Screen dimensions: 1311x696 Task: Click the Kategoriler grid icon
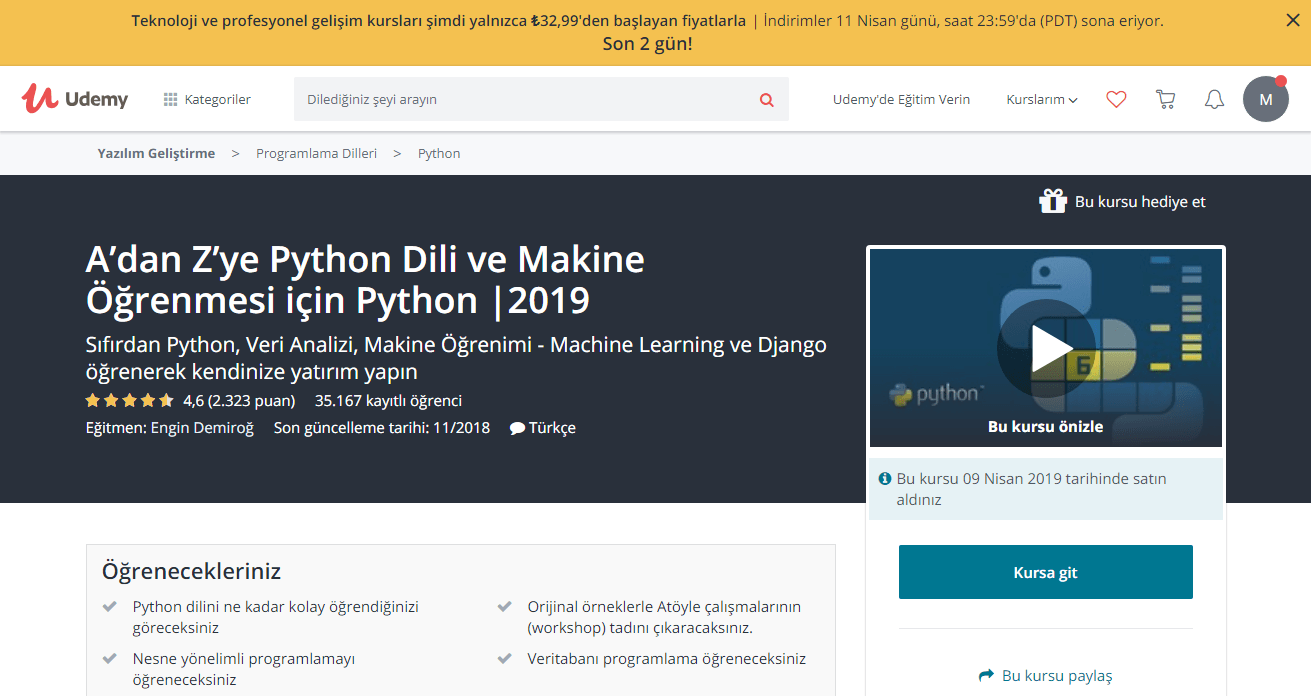pos(170,99)
